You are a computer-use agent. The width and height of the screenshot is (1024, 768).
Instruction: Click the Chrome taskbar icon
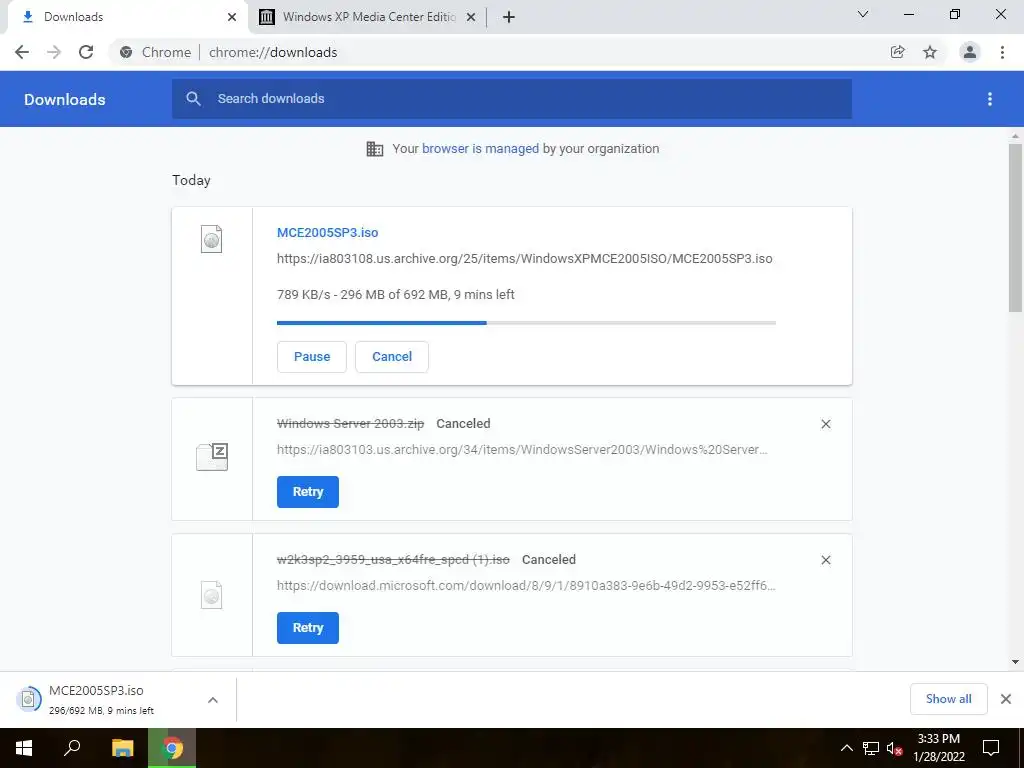click(x=172, y=748)
